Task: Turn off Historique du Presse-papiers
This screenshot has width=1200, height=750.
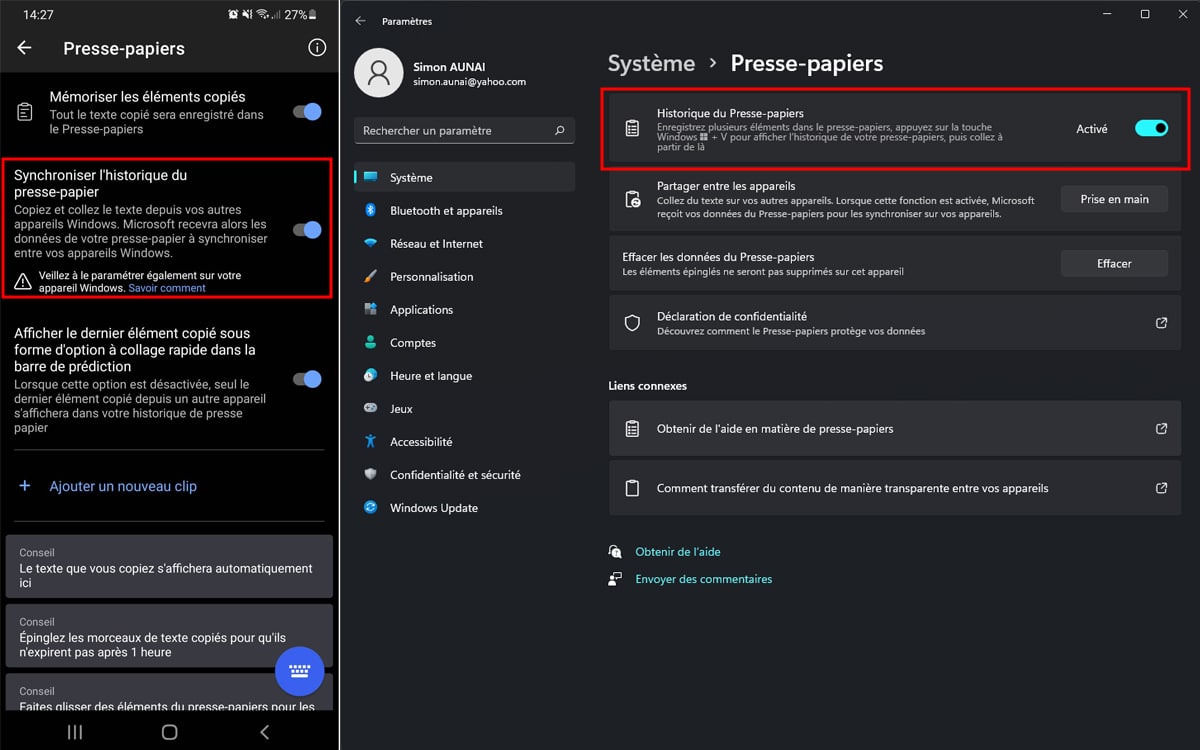Action: (x=1151, y=128)
